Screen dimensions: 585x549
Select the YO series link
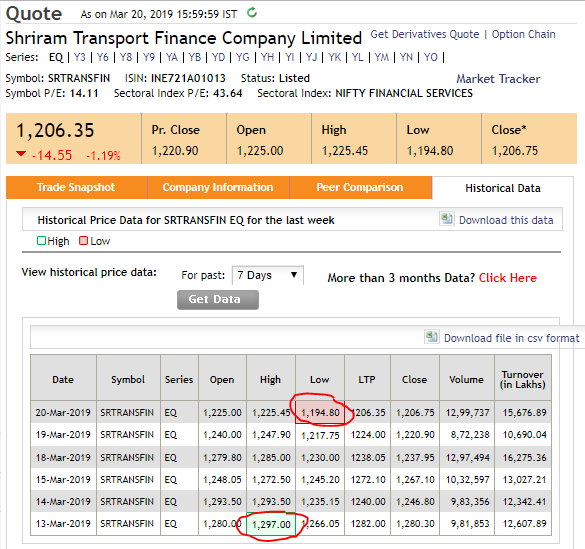[x=431, y=57]
